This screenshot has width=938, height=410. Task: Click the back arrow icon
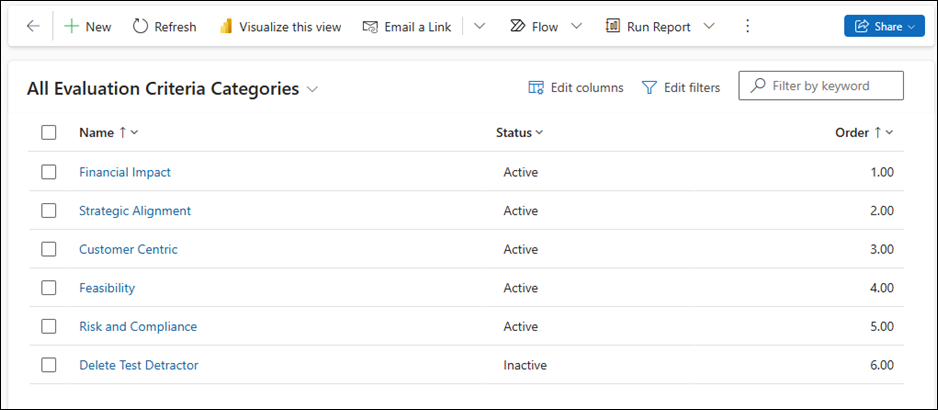click(x=33, y=27)
